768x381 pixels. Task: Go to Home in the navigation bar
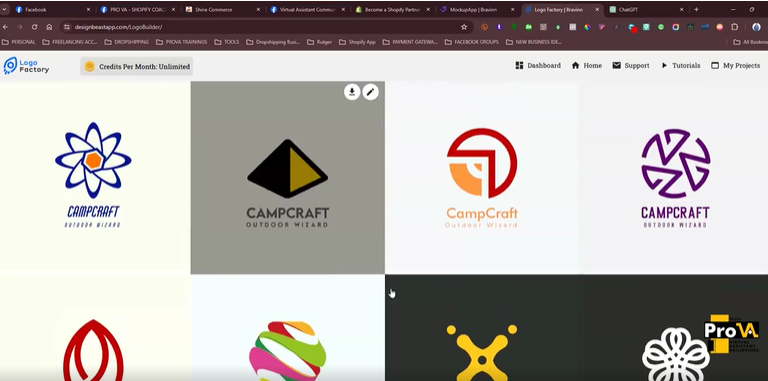tap(586, 66)
